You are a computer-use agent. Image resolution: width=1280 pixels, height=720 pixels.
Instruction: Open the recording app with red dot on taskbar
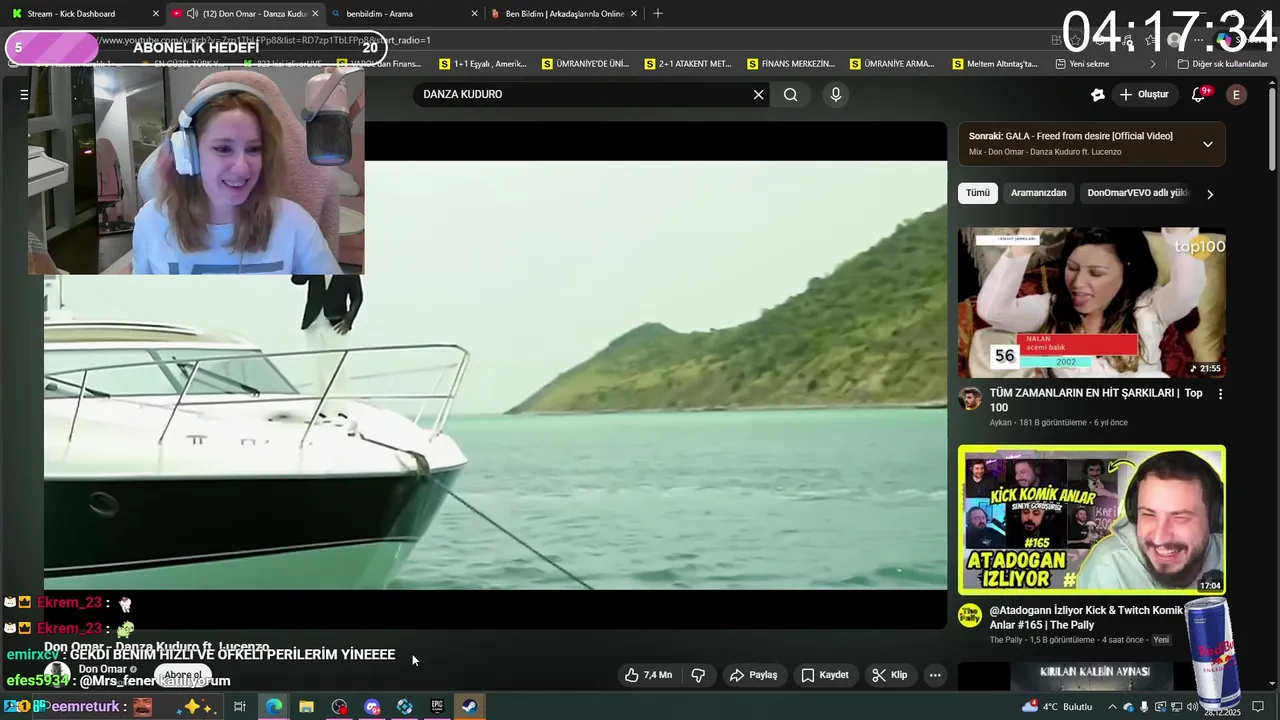point(339,706)
